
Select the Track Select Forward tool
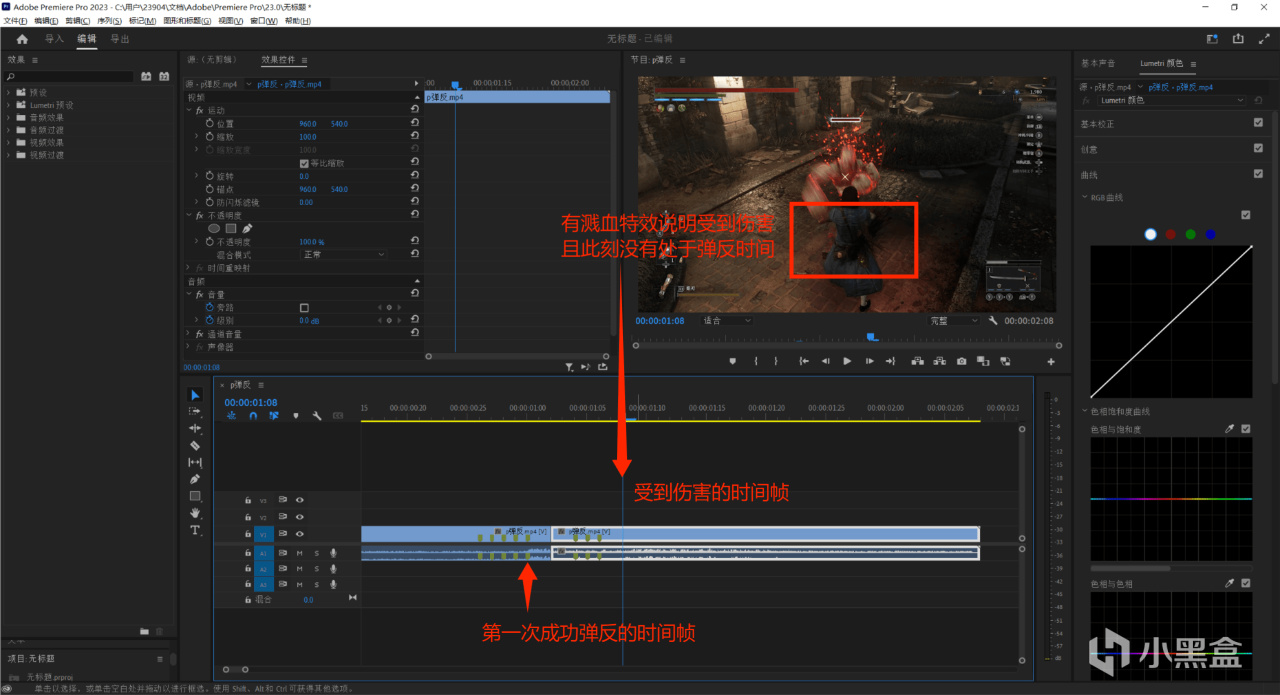click(195, 411)
